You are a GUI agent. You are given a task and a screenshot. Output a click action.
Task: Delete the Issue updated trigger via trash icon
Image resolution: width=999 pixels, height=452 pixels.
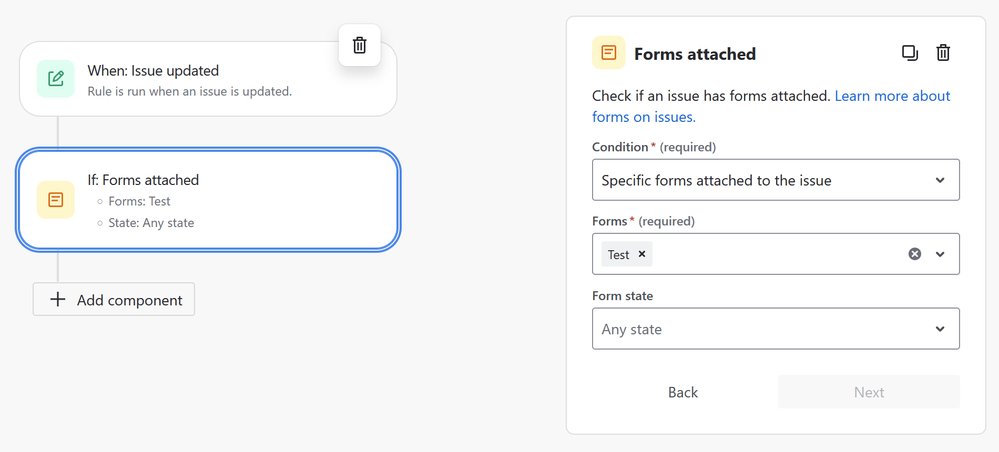360,45
